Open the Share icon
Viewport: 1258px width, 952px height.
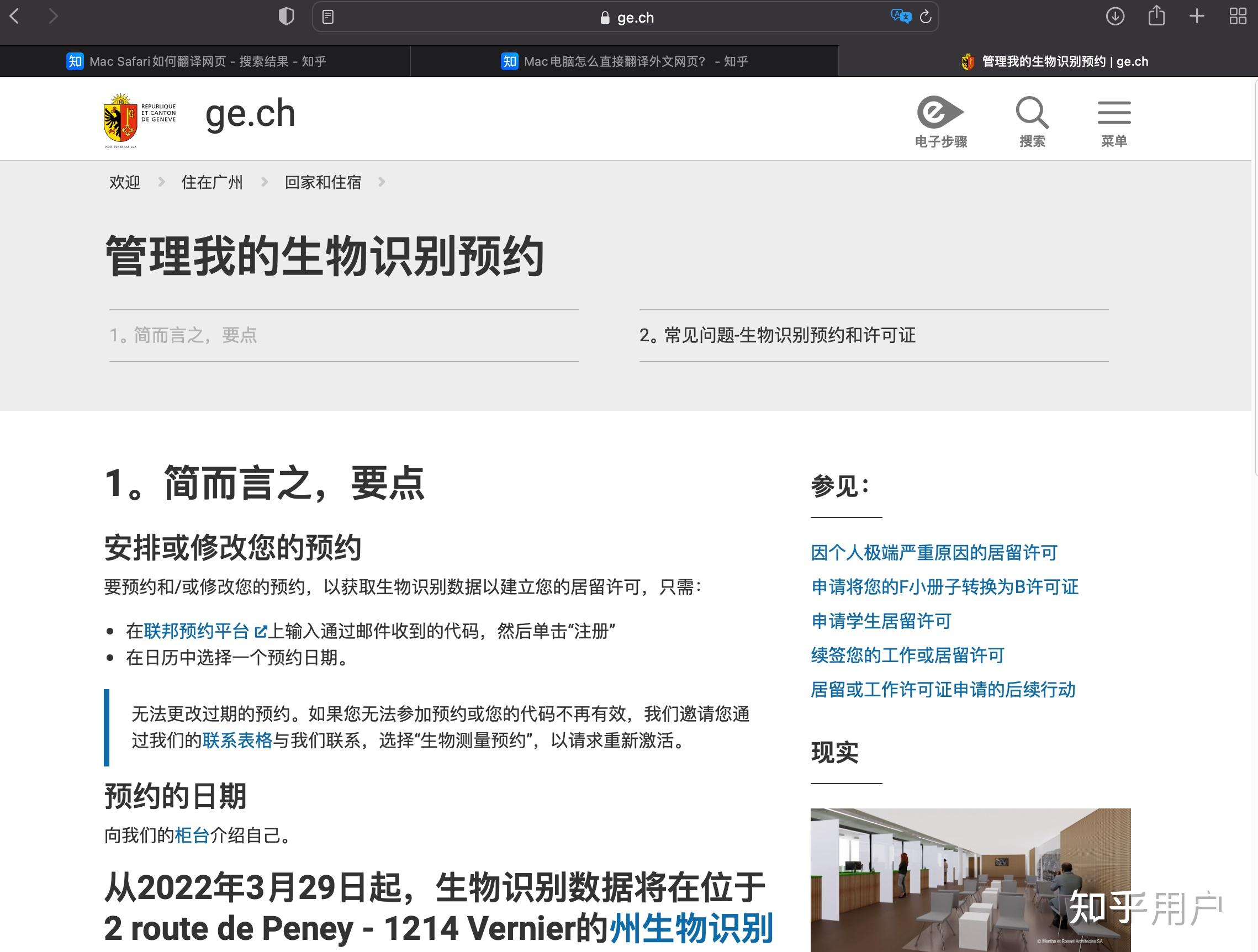pyautogui.click(x=1156, y=15)
